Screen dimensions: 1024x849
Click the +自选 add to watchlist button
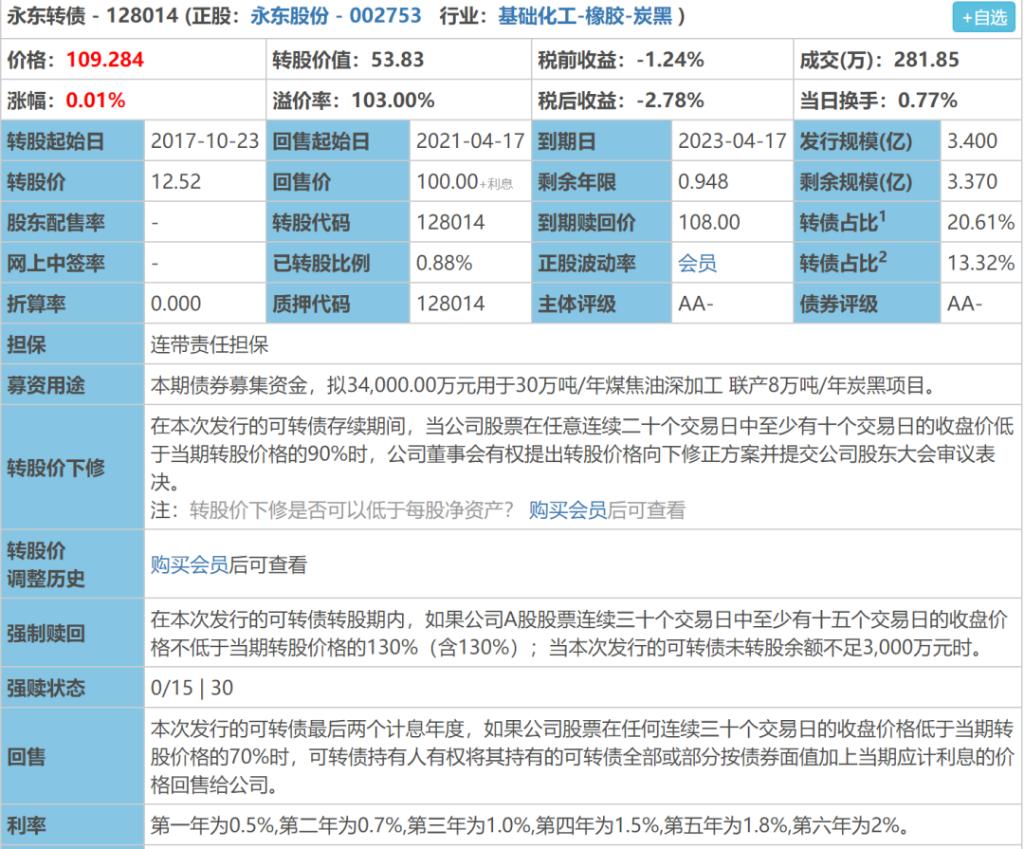click(x=984, y=17)
